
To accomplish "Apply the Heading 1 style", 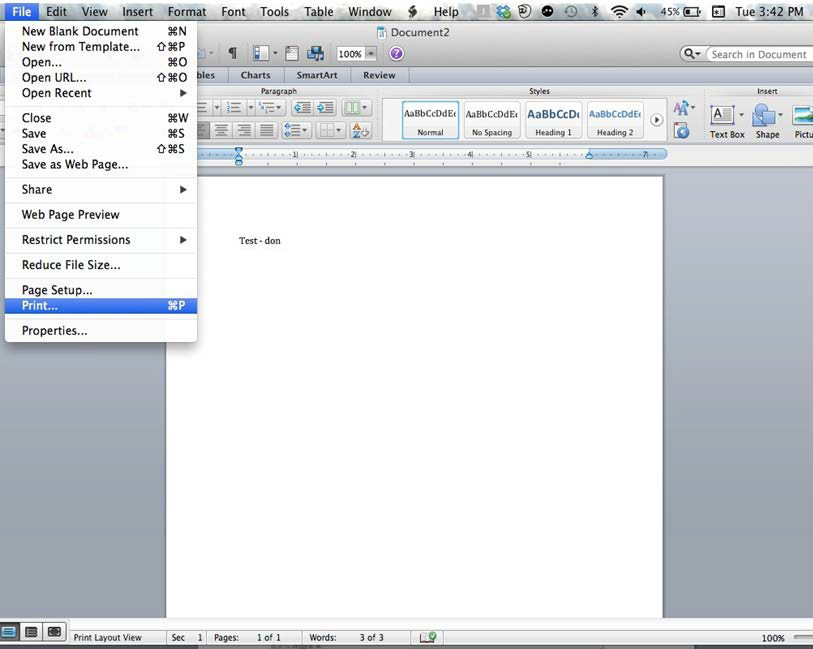I will 553,120.
